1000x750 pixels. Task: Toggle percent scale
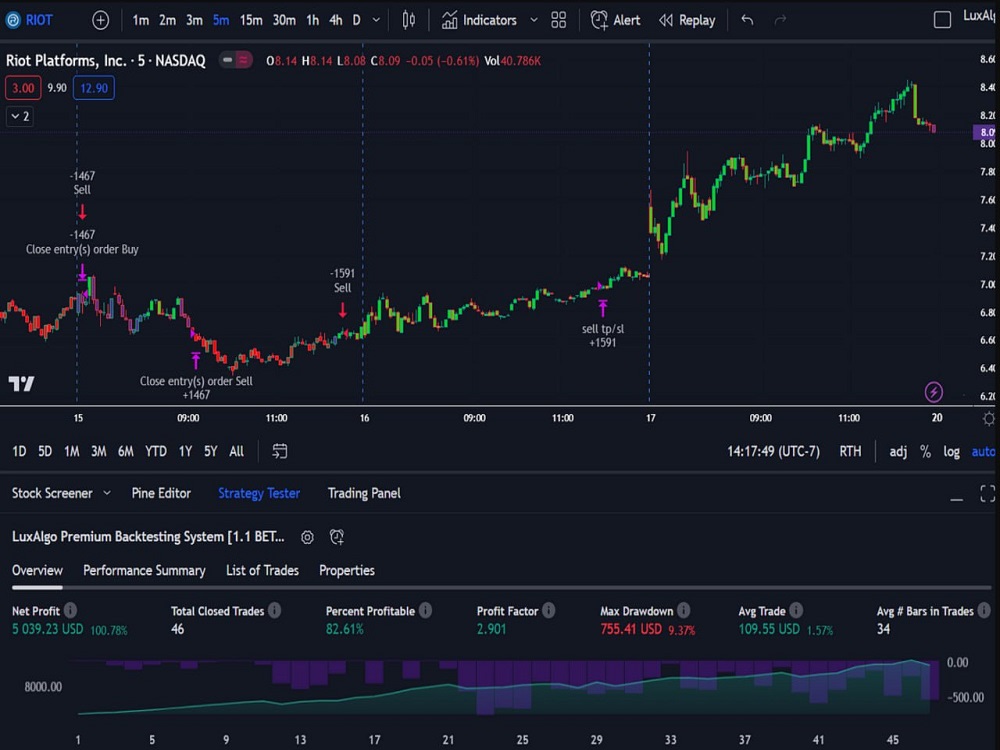click(x=925, y=452)
